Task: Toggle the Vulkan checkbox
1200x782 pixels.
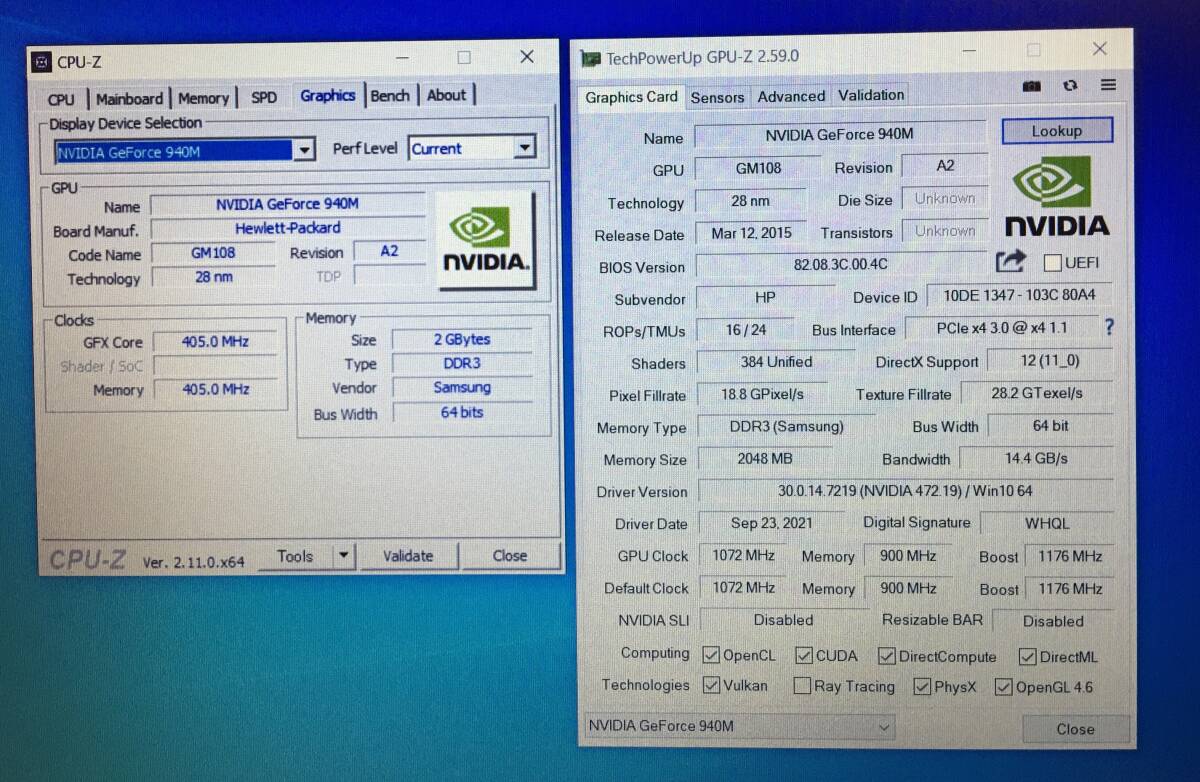Action: point(711,686)
